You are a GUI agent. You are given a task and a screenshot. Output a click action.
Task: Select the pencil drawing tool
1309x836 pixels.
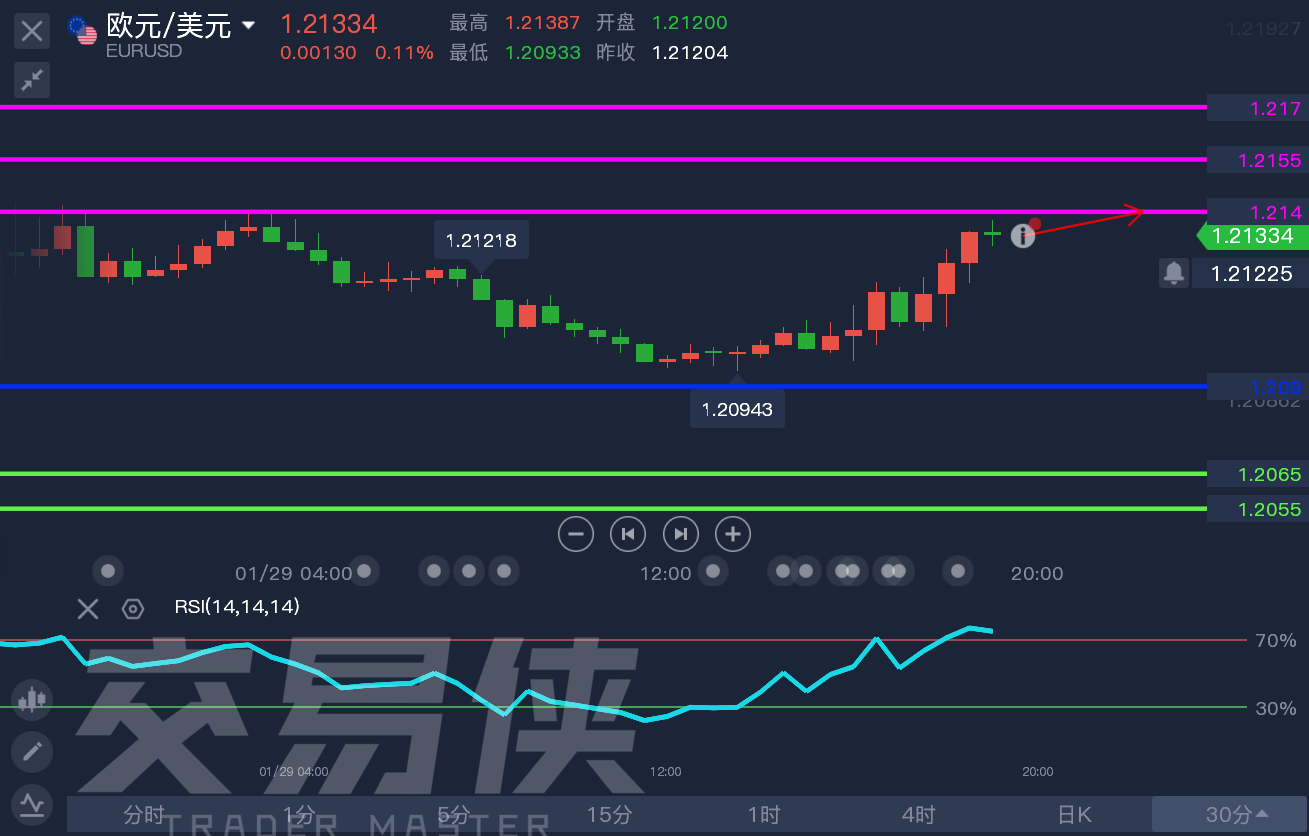pyautogui.click(x=32, y=751)
